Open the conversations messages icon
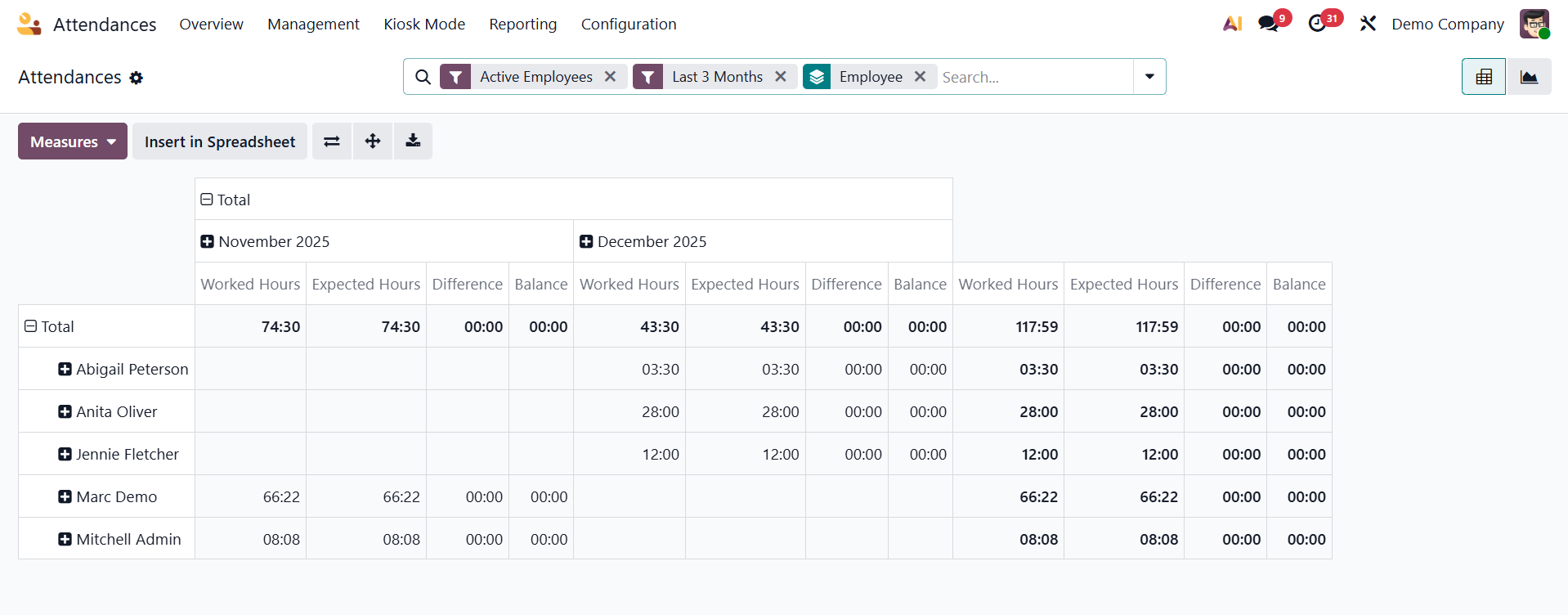This screenshot has width=1568, height=615. 1269,24
